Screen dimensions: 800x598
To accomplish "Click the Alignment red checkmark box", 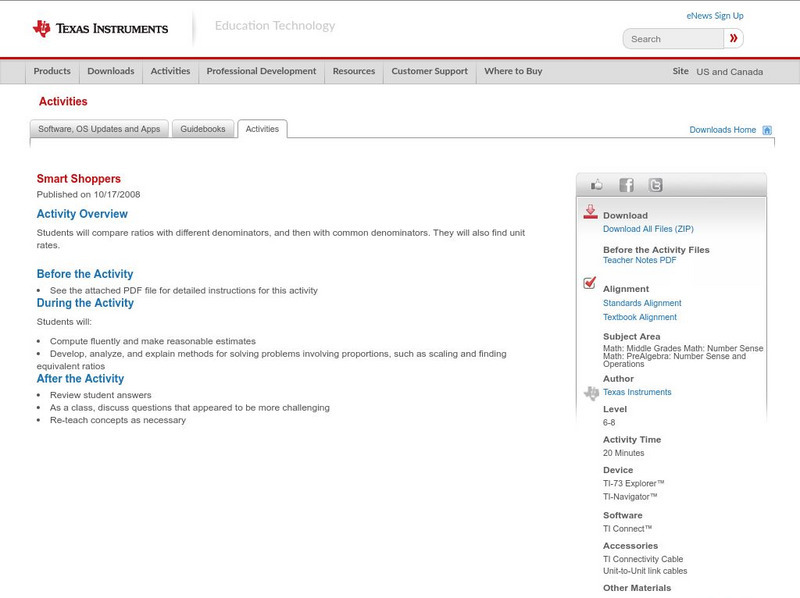I will point(590,284).
